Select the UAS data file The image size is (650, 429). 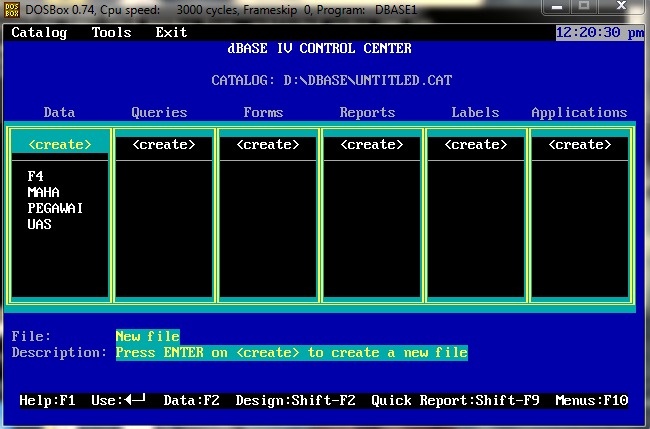[x=39, y=224]
